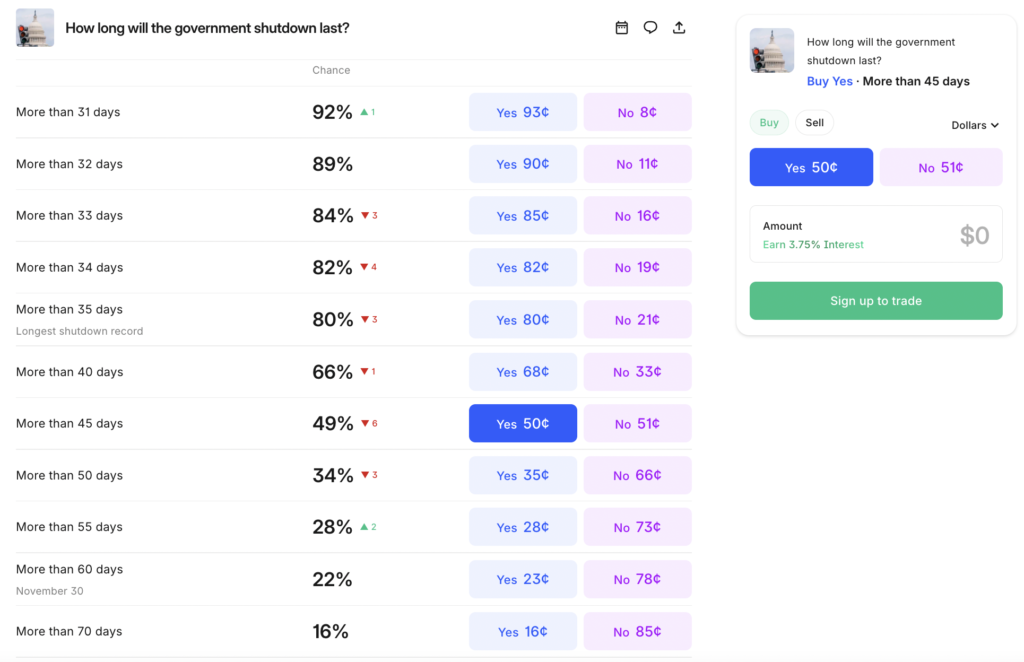Select 'Yes 50¢' in the trade panel
The height and width of the screenshot is (662, 1024).
811,167
